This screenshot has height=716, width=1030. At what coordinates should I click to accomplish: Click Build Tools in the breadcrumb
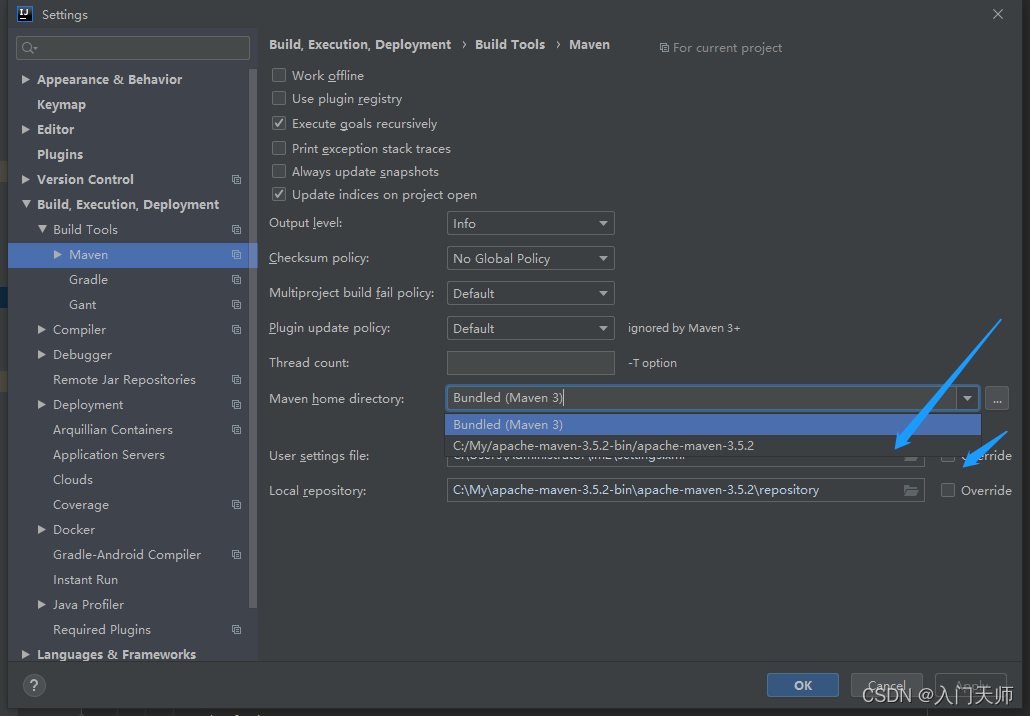click(x=510, y=45)
